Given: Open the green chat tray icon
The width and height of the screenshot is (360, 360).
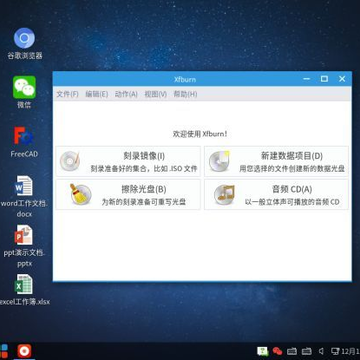Looking at the screenshot, I should 263,351.
